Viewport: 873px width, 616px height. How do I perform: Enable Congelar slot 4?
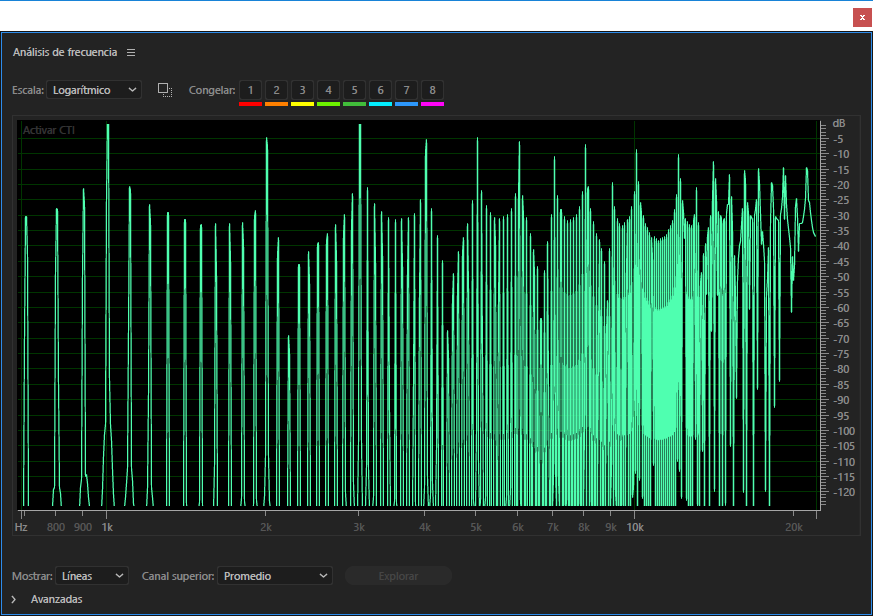point(328,90)
